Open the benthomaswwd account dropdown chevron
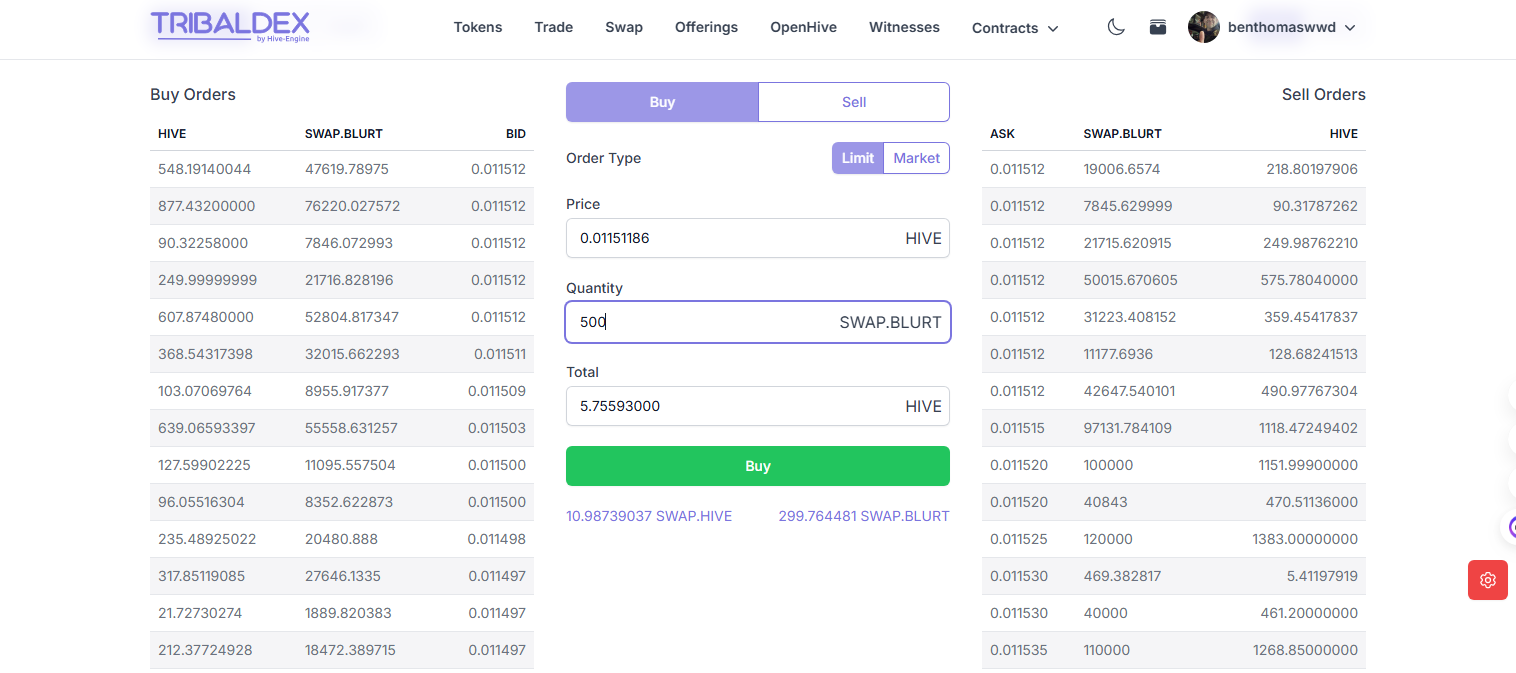The width and height of the screenshot is (1516, 673). pos(1350,28)
